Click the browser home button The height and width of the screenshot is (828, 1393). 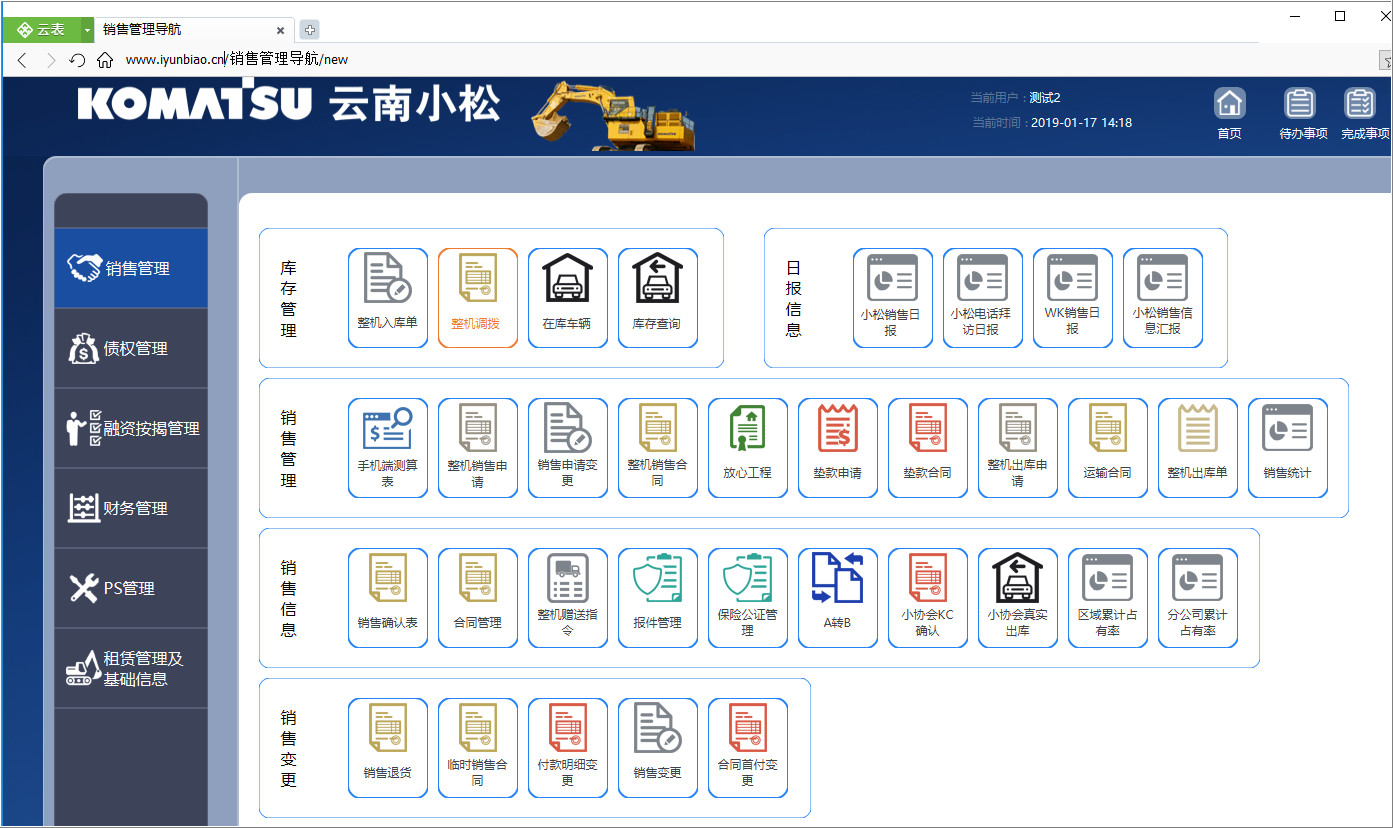point(105,60)
